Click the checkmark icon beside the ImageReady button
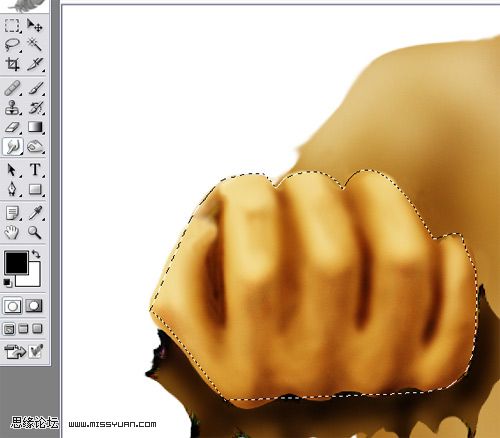Viewport: 500px width, 438px height. [36, 351]
